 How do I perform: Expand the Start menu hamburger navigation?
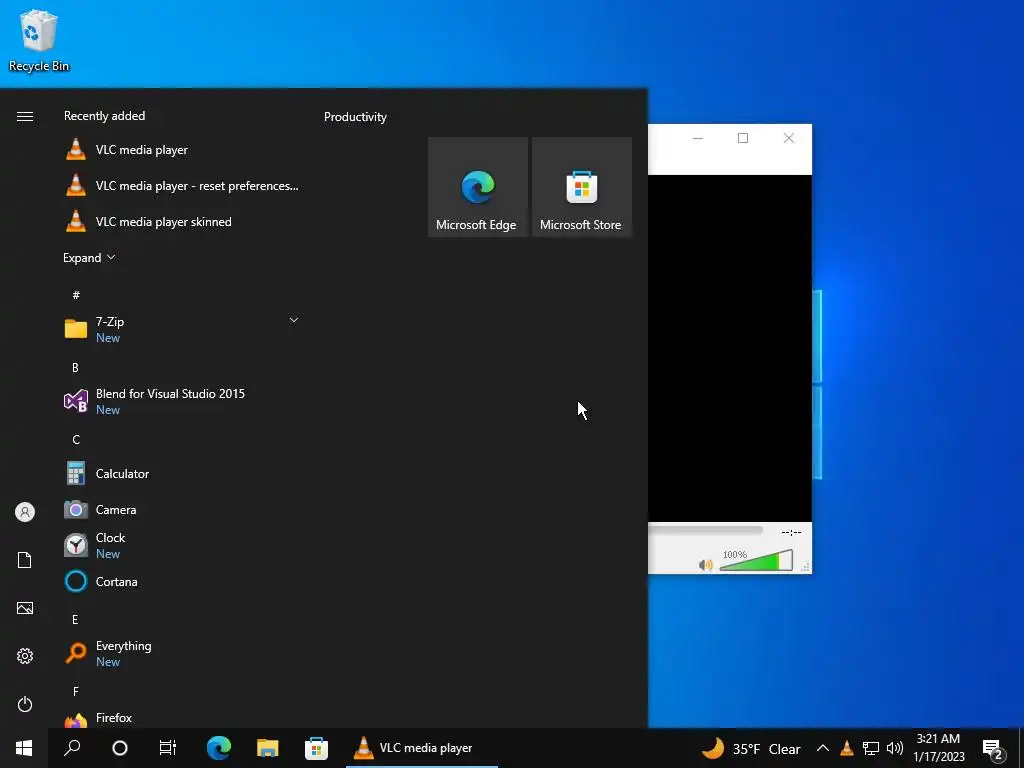[x=25, y=116]
